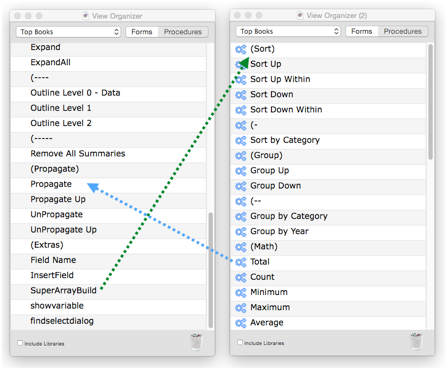Viewport: 448px width, 370px height.
Task: Click the gear icon next to Sort Down
Action: pos(241,95)
